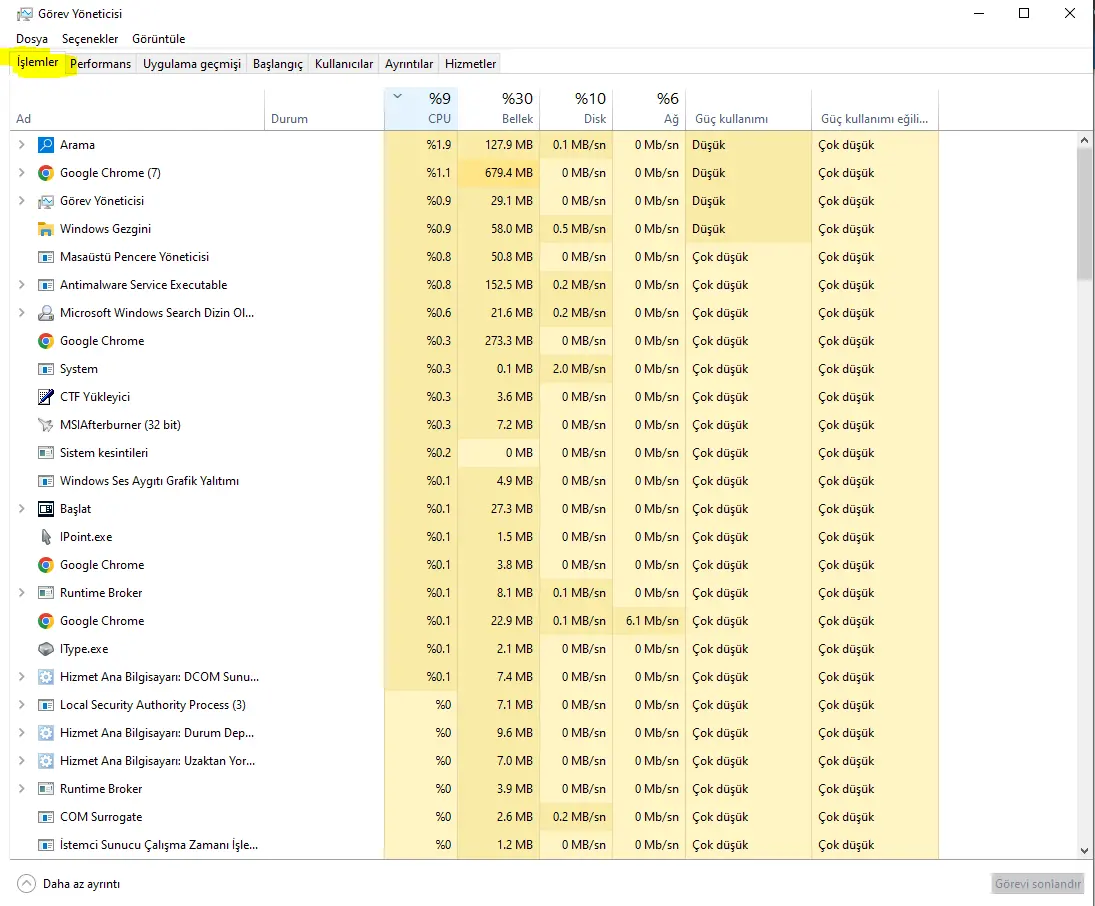1095x906 pixels.
Task: Expand the Arama process group
Action: pyautogui.click(x=22, y=145)
